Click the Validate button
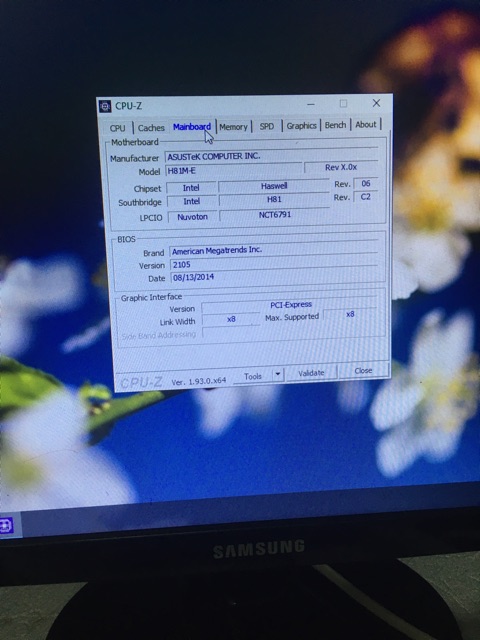This screenshot has height=640, width=480. click(311, 373)
